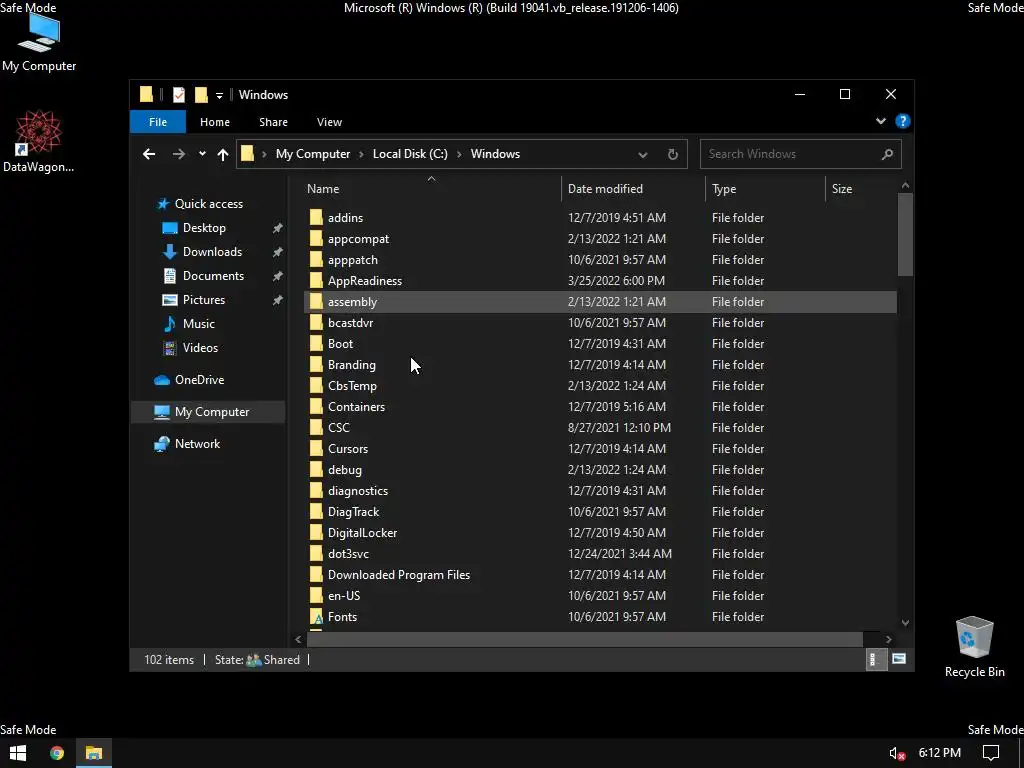
Task: Open the Share ribbon tab
Action: (x=273, y=122)
